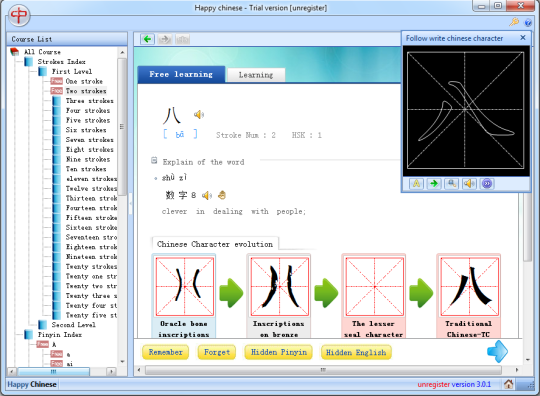Viewport: 540px width, 396px height.
Task: Play pronunciation of character 八
Action: click(199, 114)
